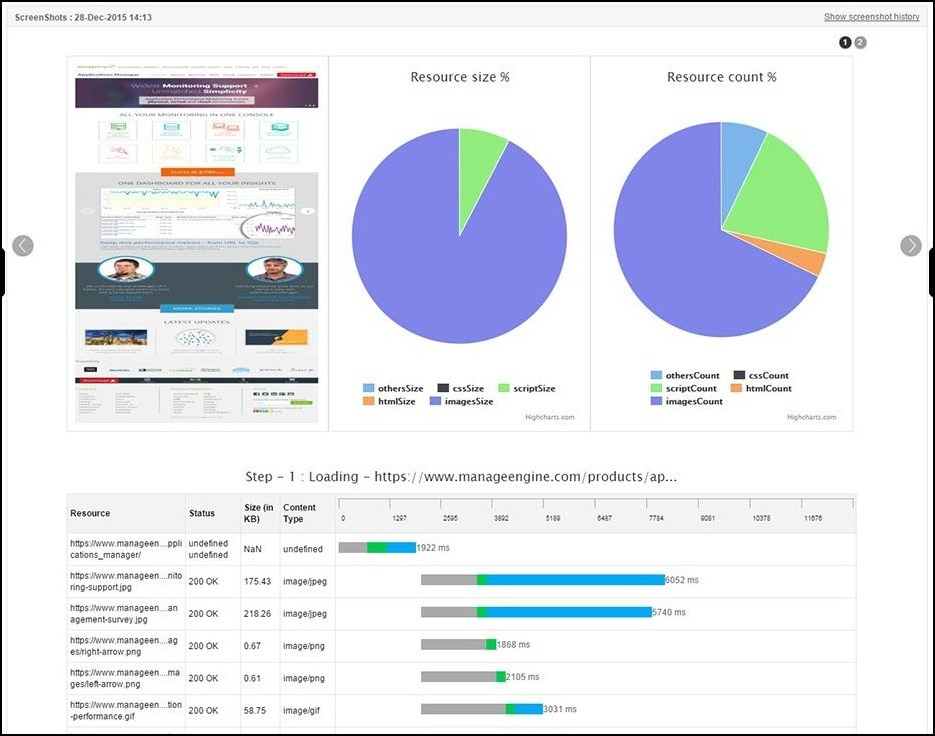Toggle imagesCount legend item

pyautogui.click(x=686, y=401)
